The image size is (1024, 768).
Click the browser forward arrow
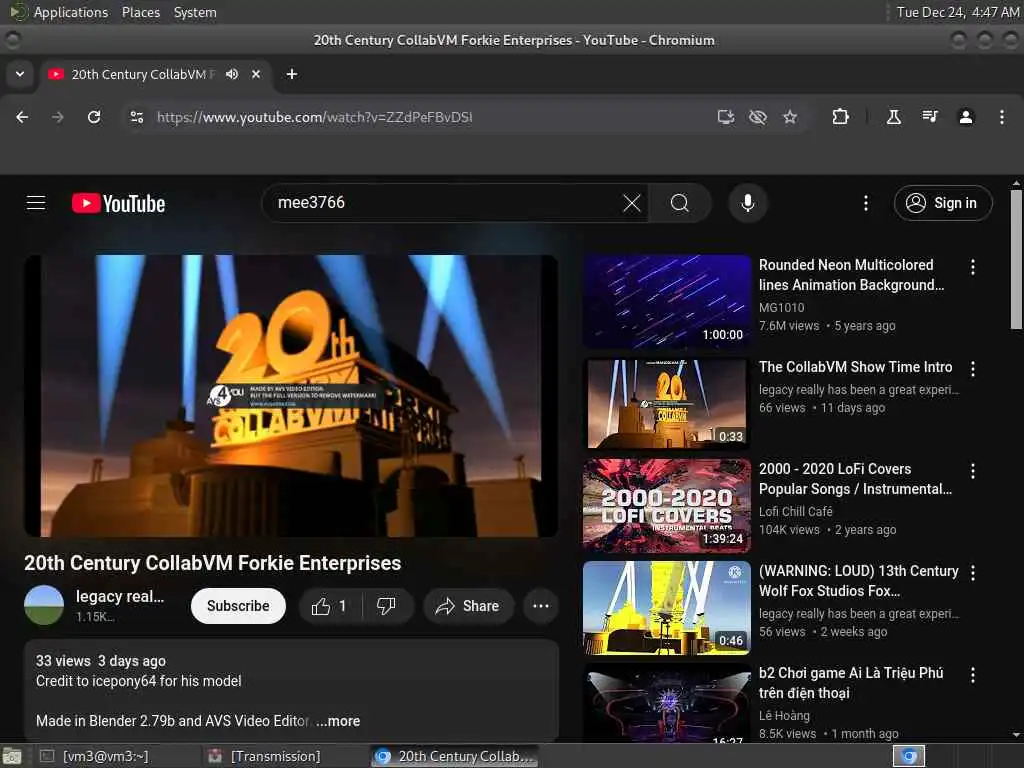tap(58, 117)
